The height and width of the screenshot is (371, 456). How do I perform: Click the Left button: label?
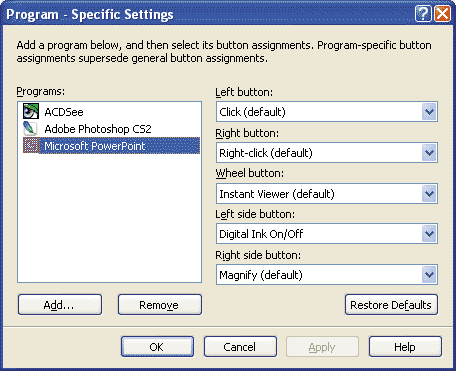pyautogui.click(x=244, y=92)
